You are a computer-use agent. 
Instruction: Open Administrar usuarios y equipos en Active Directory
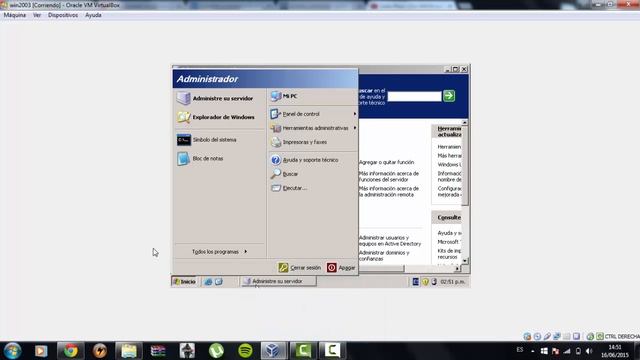390,240
